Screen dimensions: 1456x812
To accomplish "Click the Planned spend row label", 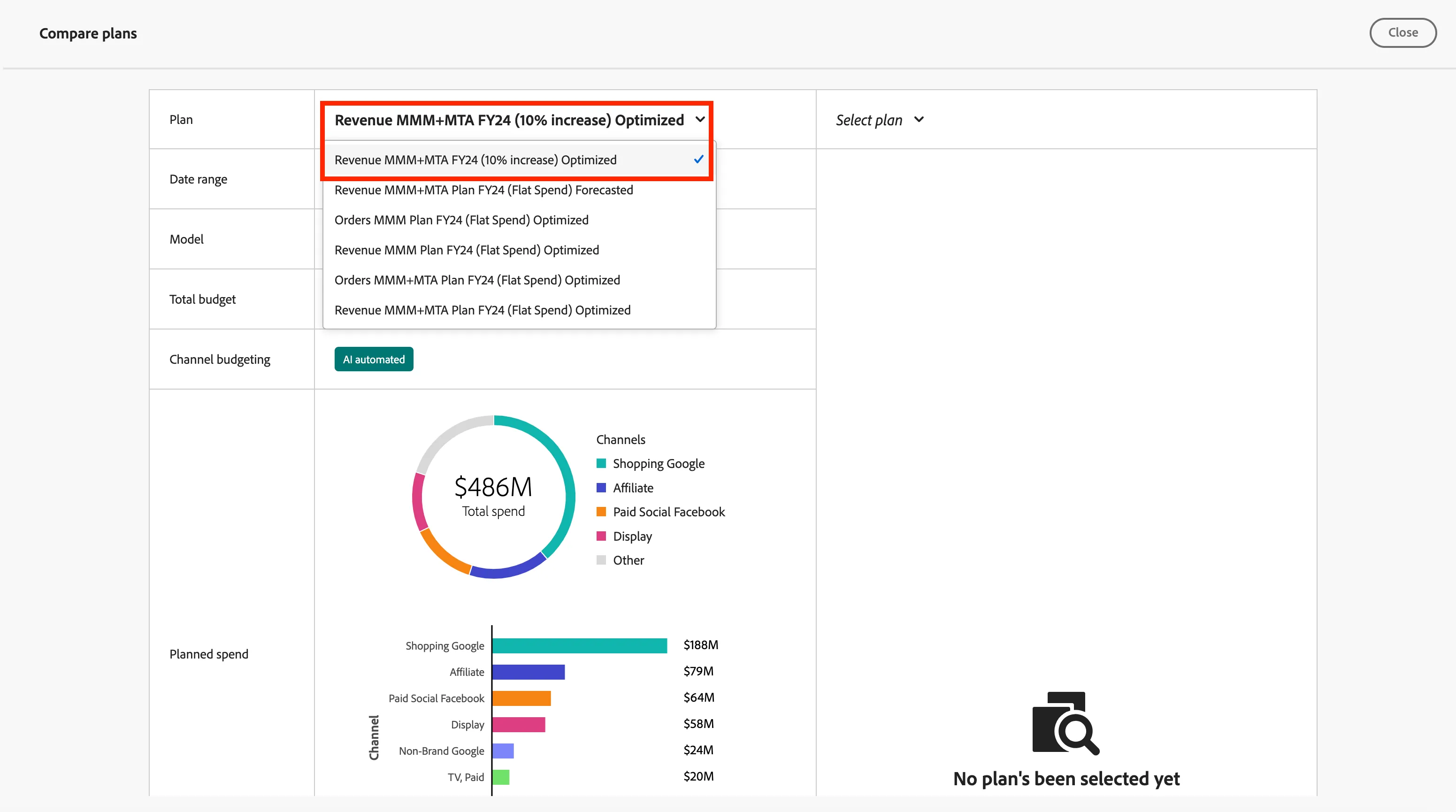I will (x=208, y=654).
